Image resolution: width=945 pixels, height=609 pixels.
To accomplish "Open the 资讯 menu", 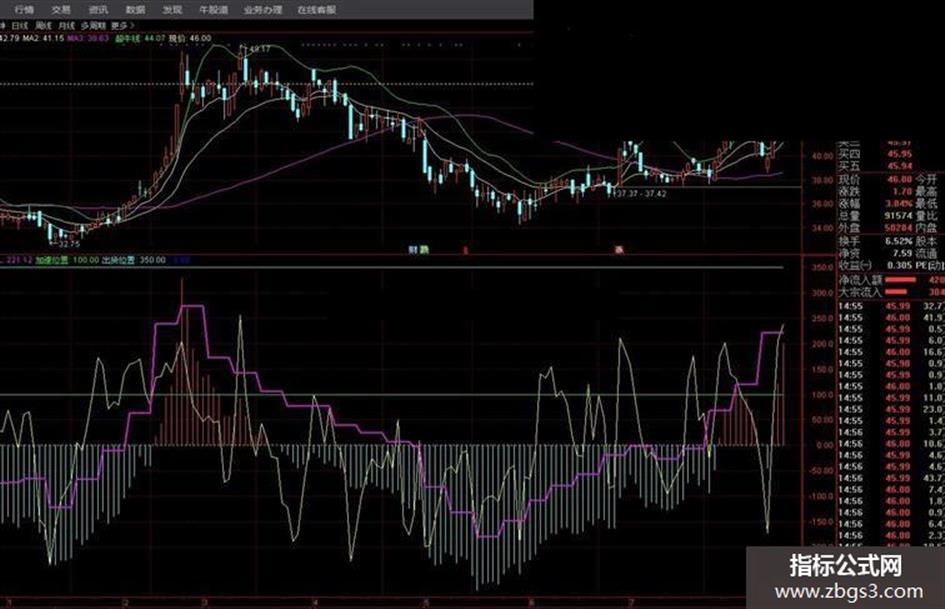I will coord(98,10).
